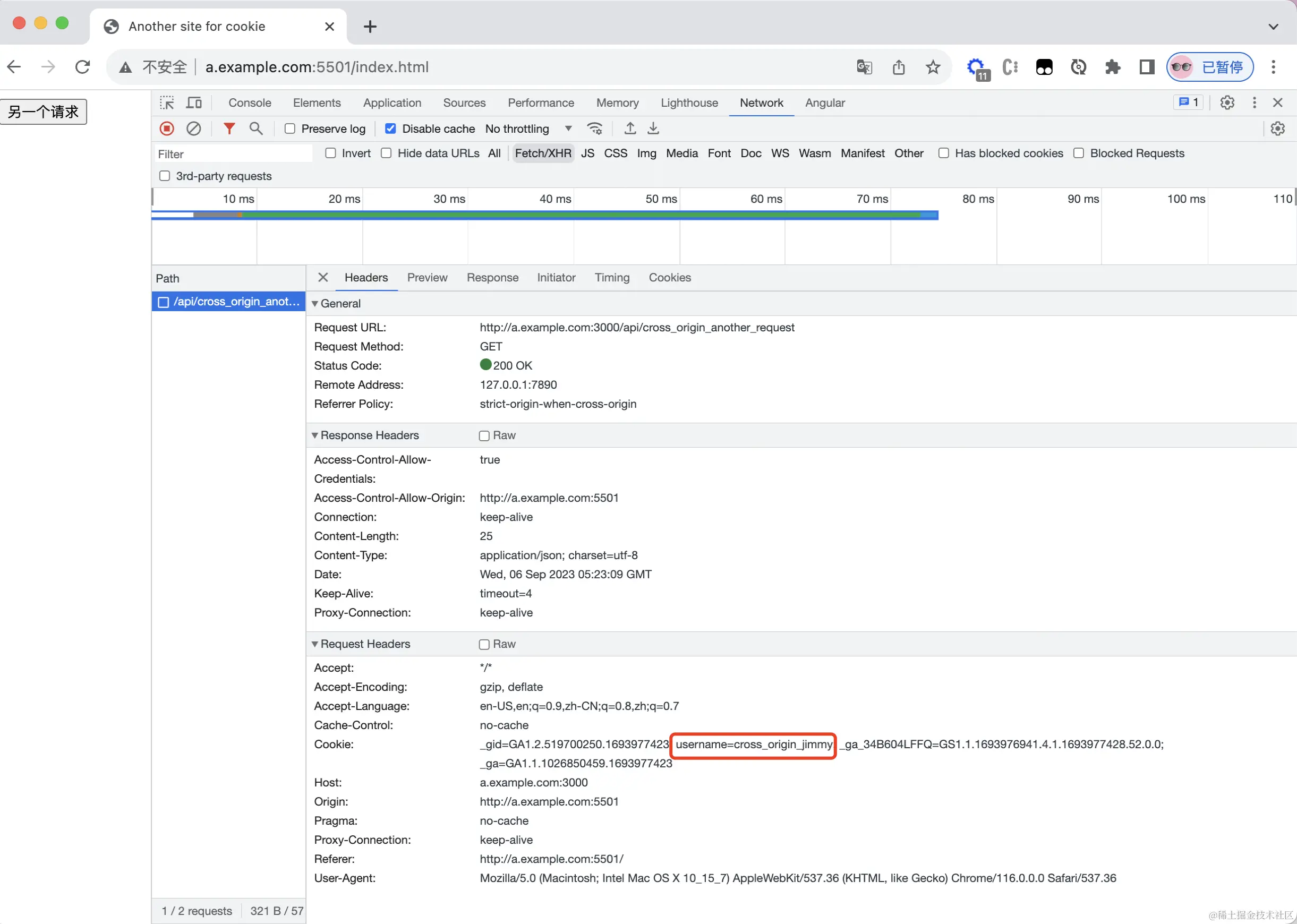Viewport: 1297px width, 924px height.
Task: Clear the network log with the clear icon
Action: (x=193, y=129)
